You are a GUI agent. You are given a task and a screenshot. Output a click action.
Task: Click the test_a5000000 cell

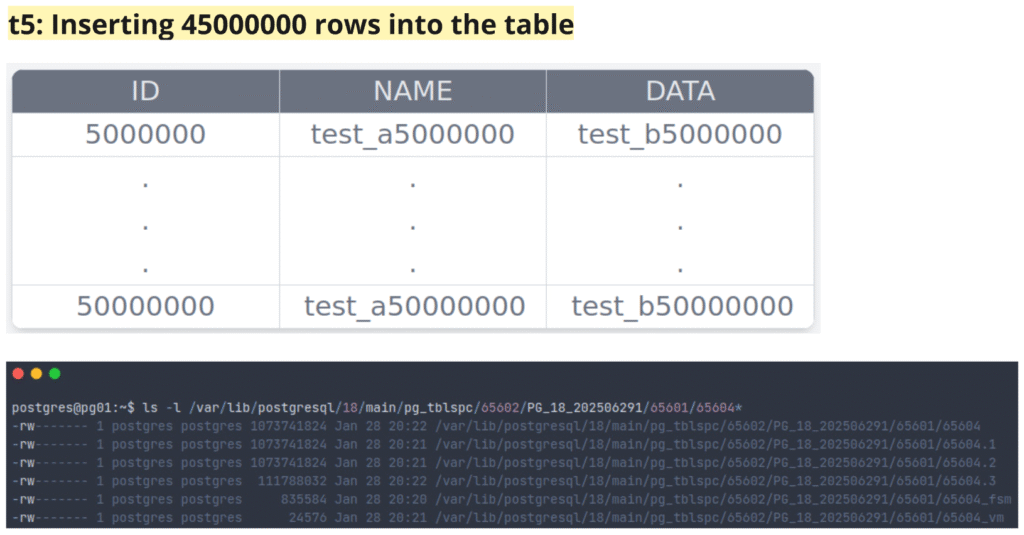tap(412, 134)
